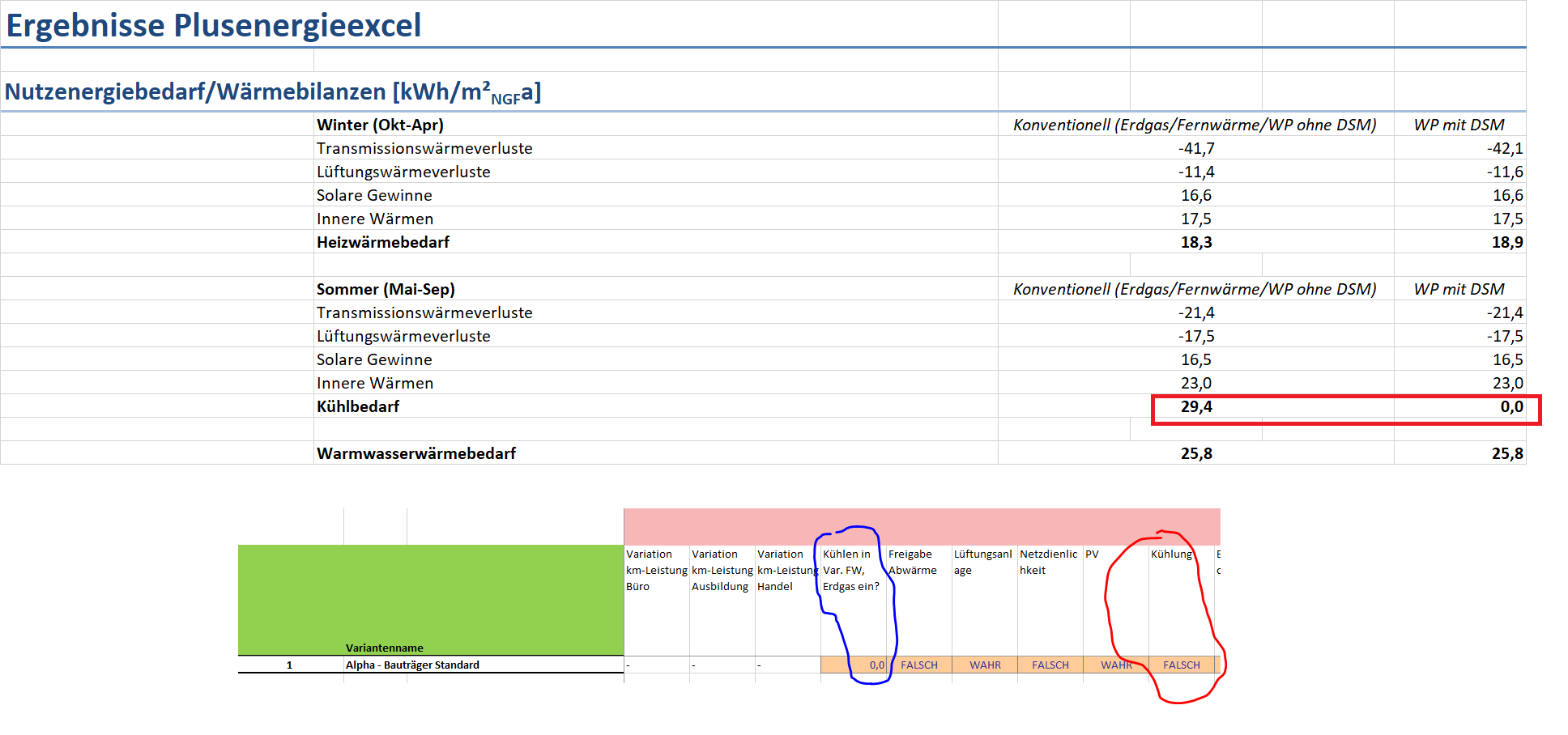Image resolution: width=1568 pixels, height=735 pixels.
Task: Click the "Sommer (Mai-Sep)" header cell
Action: [x=386, y=288]
